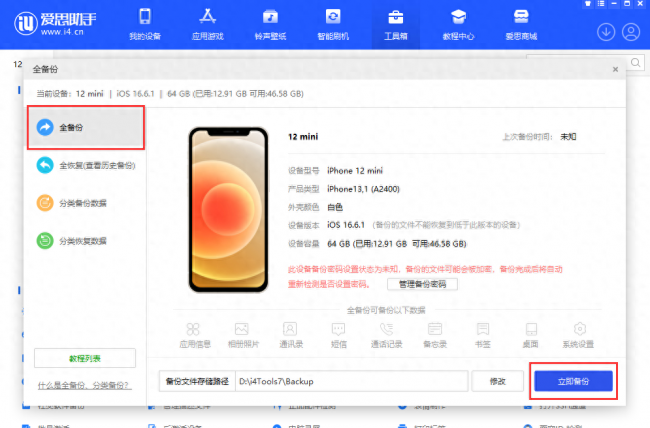Click the backup path field D:\i4Tools7\Backup
This screenshot has height=428, width=650.
coord(352,381)
